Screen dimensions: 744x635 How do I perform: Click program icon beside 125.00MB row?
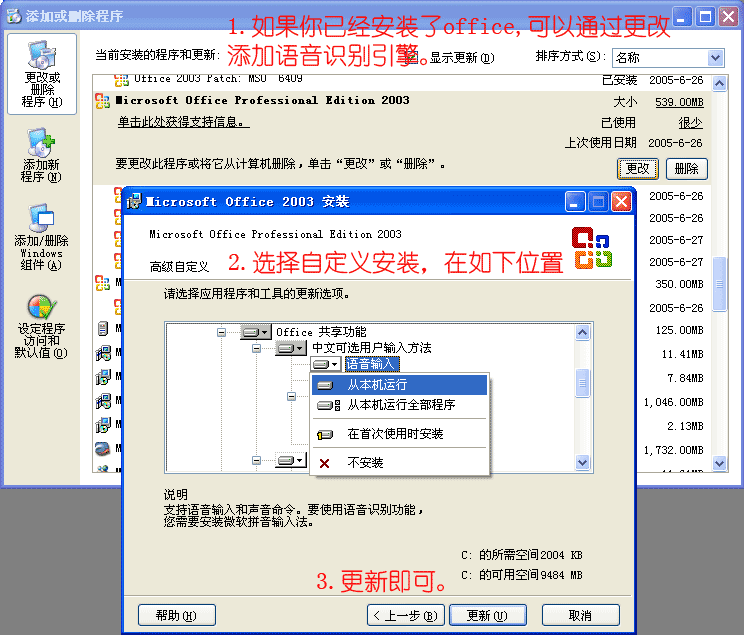pyautogui.click(x=102, y=328)
